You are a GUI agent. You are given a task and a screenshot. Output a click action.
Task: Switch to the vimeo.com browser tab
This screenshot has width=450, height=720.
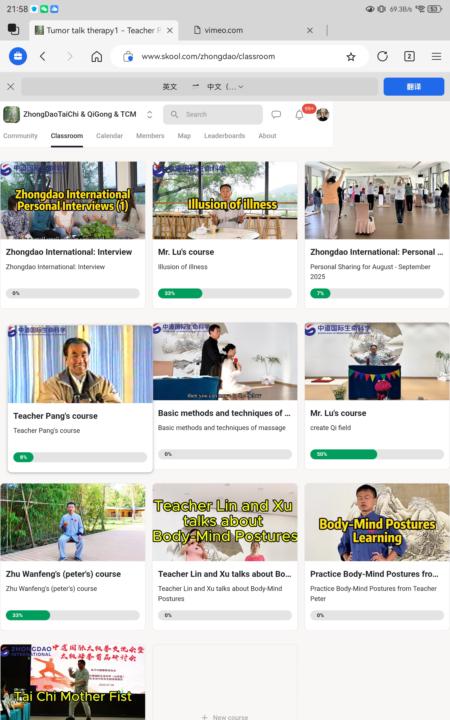click(224, 30)
